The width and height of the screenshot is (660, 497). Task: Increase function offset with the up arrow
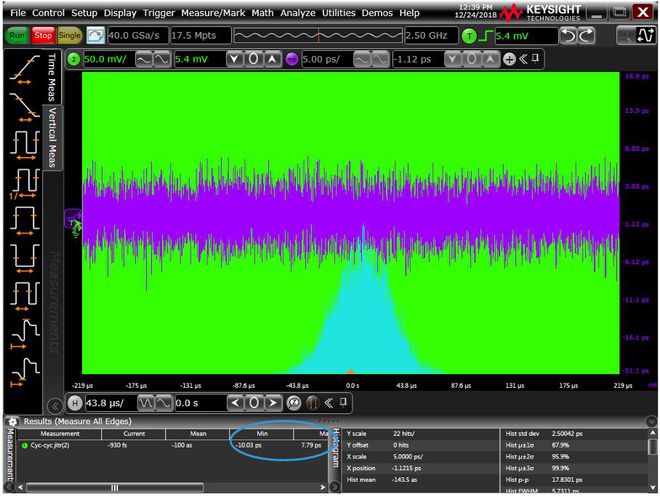[490, 59]
